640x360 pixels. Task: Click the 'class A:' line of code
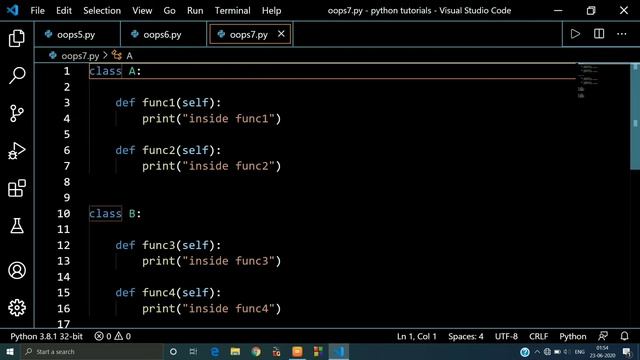coord(115,71)
